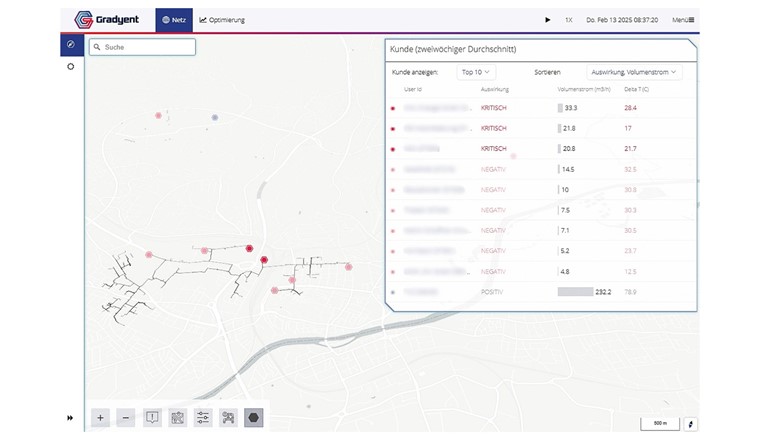The height and width of the screenshot is (440, 760).
Task: Expand the sidebar with double-arrow icon
Action: coord(70,418)
